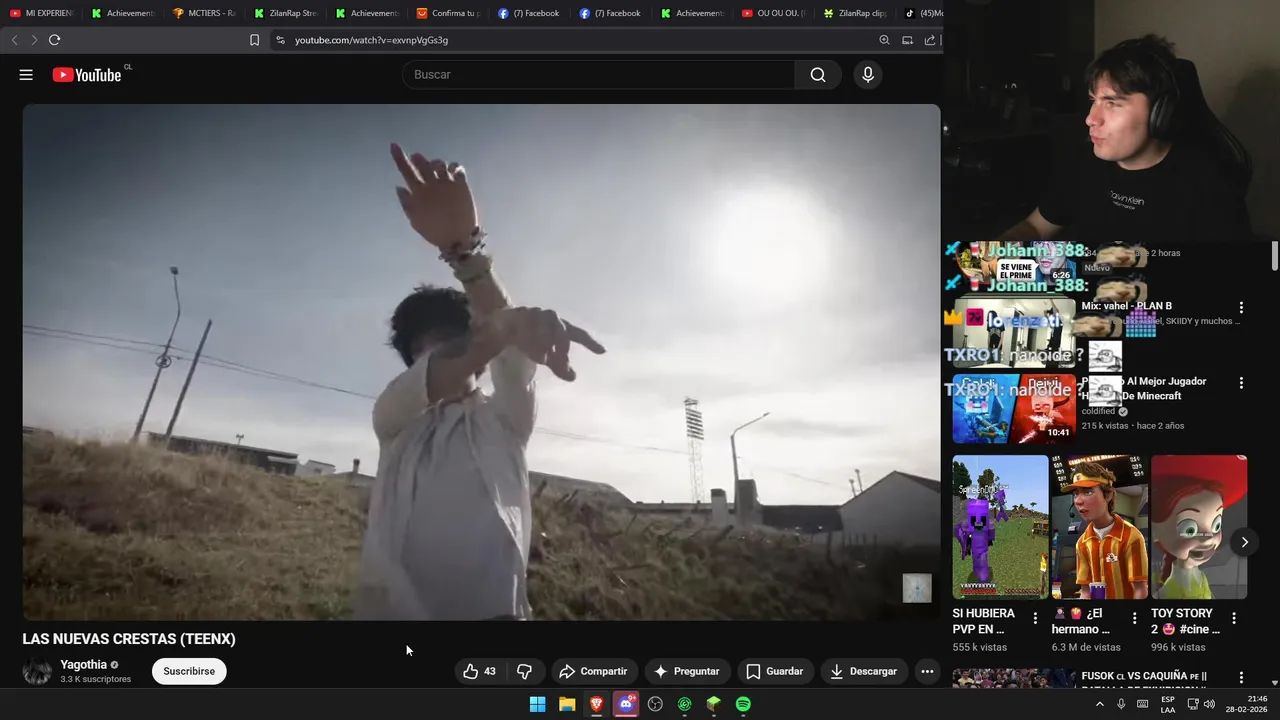1280x720 pixels.
Task: Open options for TOY STORY 2 short
Action: [1234, 619]
